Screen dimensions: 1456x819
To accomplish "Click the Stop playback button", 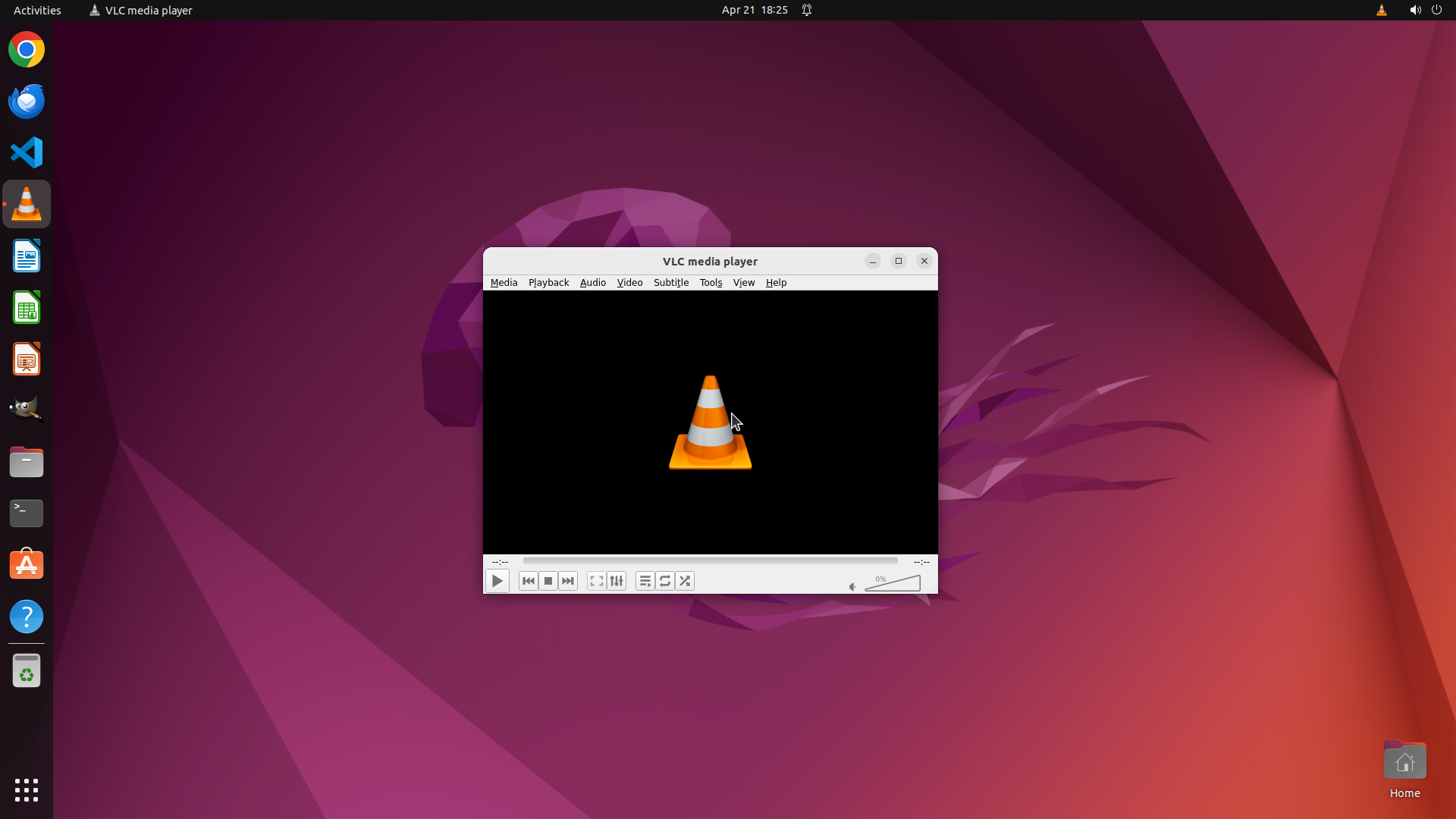I will [548, 581].
